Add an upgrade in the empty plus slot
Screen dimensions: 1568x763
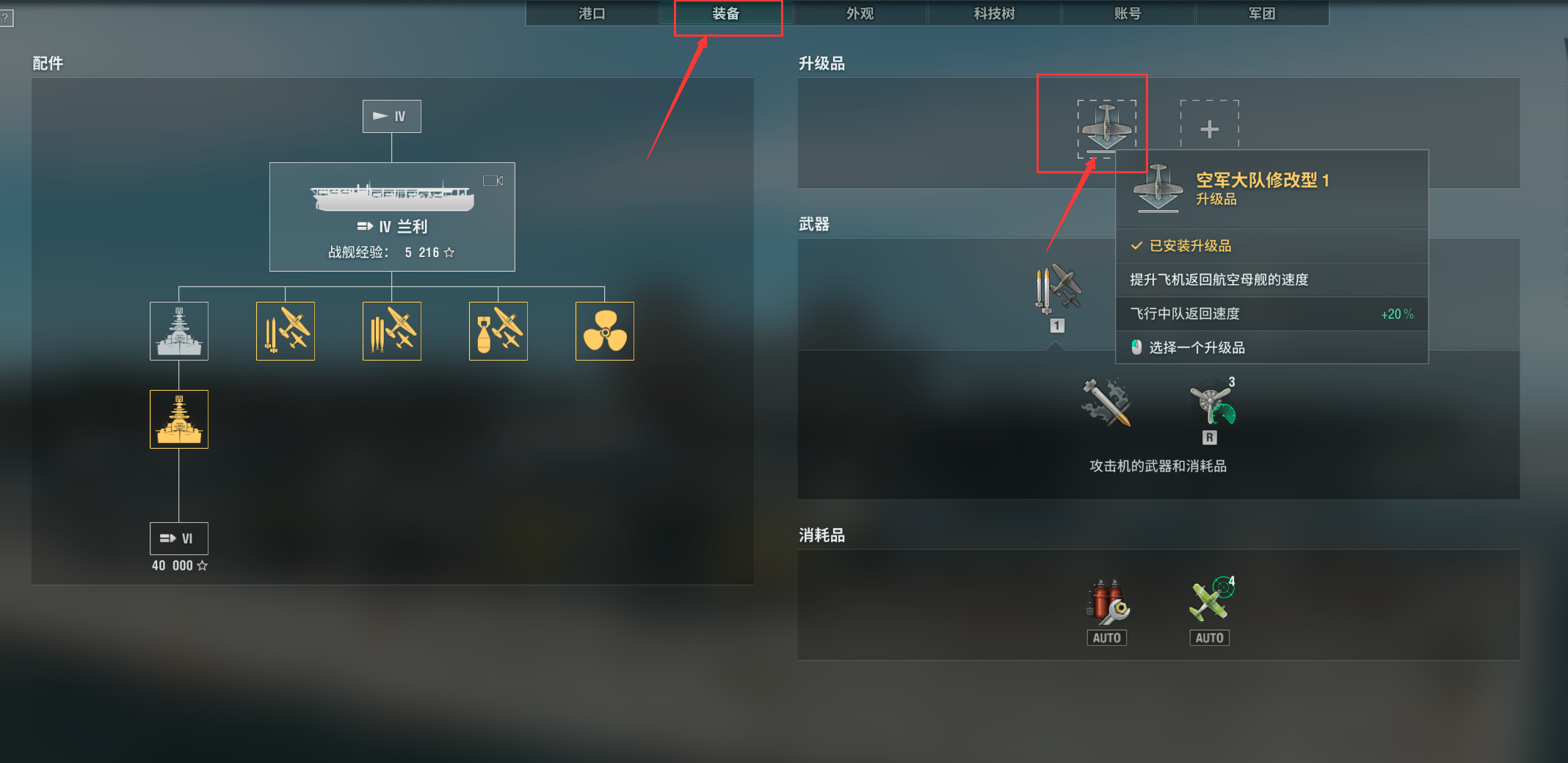point(1209,129)
